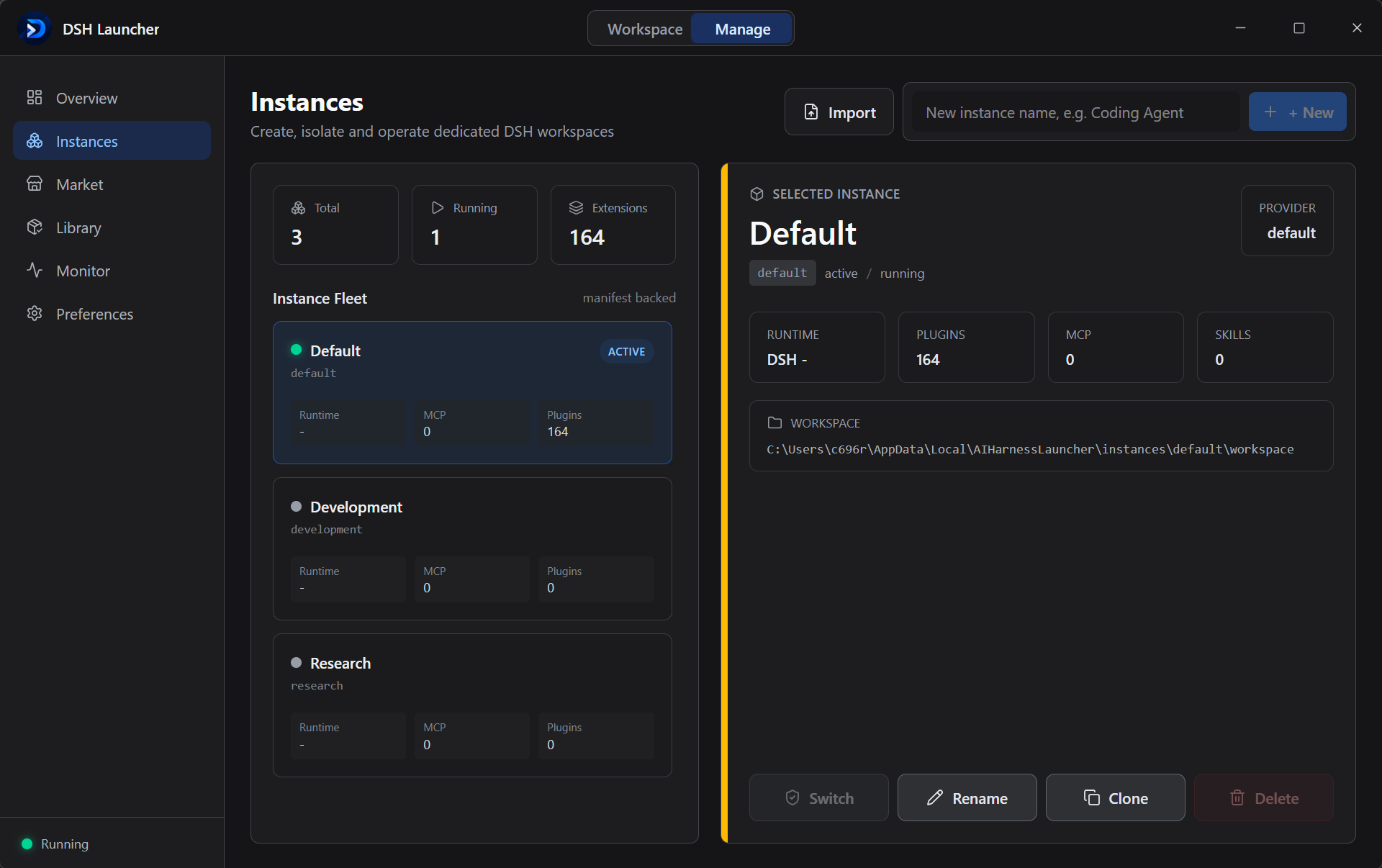Click the SKILLS 0 stat box
The height and width of the screenshot is (868, 1382).
click(1265, 347)
